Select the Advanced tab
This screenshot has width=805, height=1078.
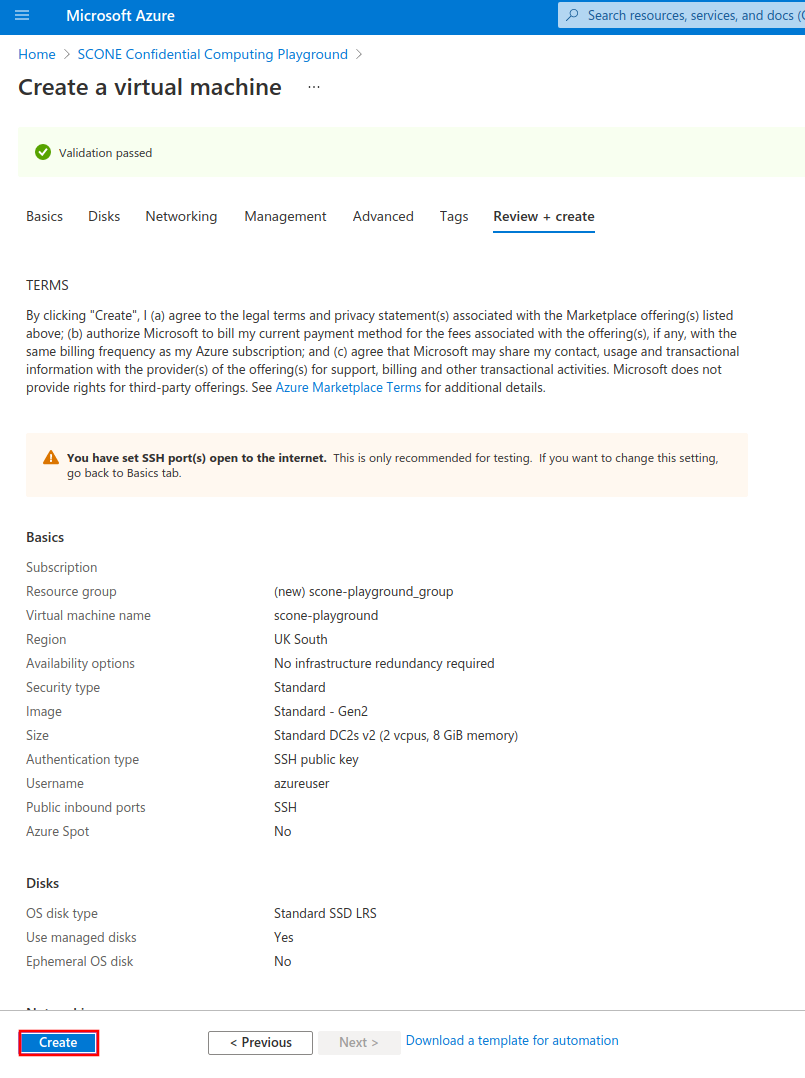tap(383, 216)
